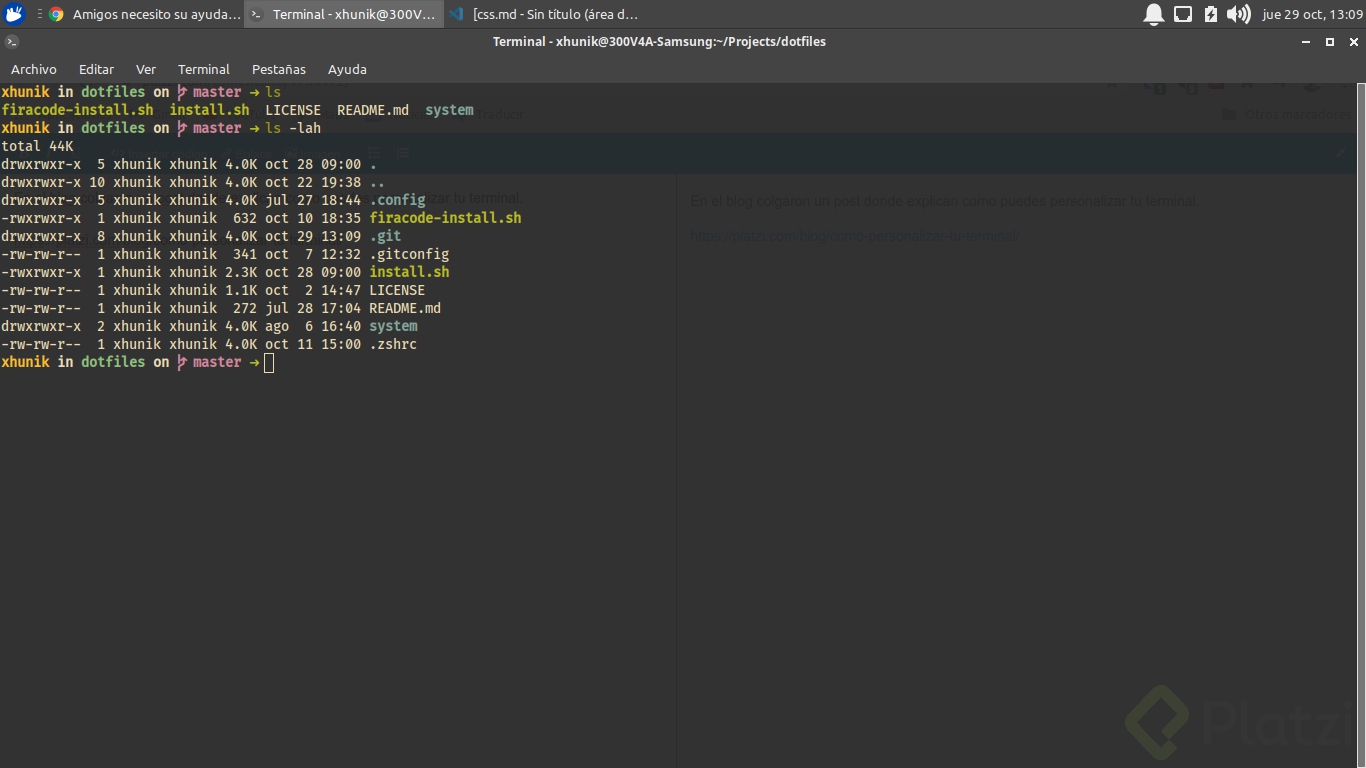Switch to the 'Amigos necesito su ayuda' Chrome window
This screenshot has width=1366, height=768.
coord(144,14)
